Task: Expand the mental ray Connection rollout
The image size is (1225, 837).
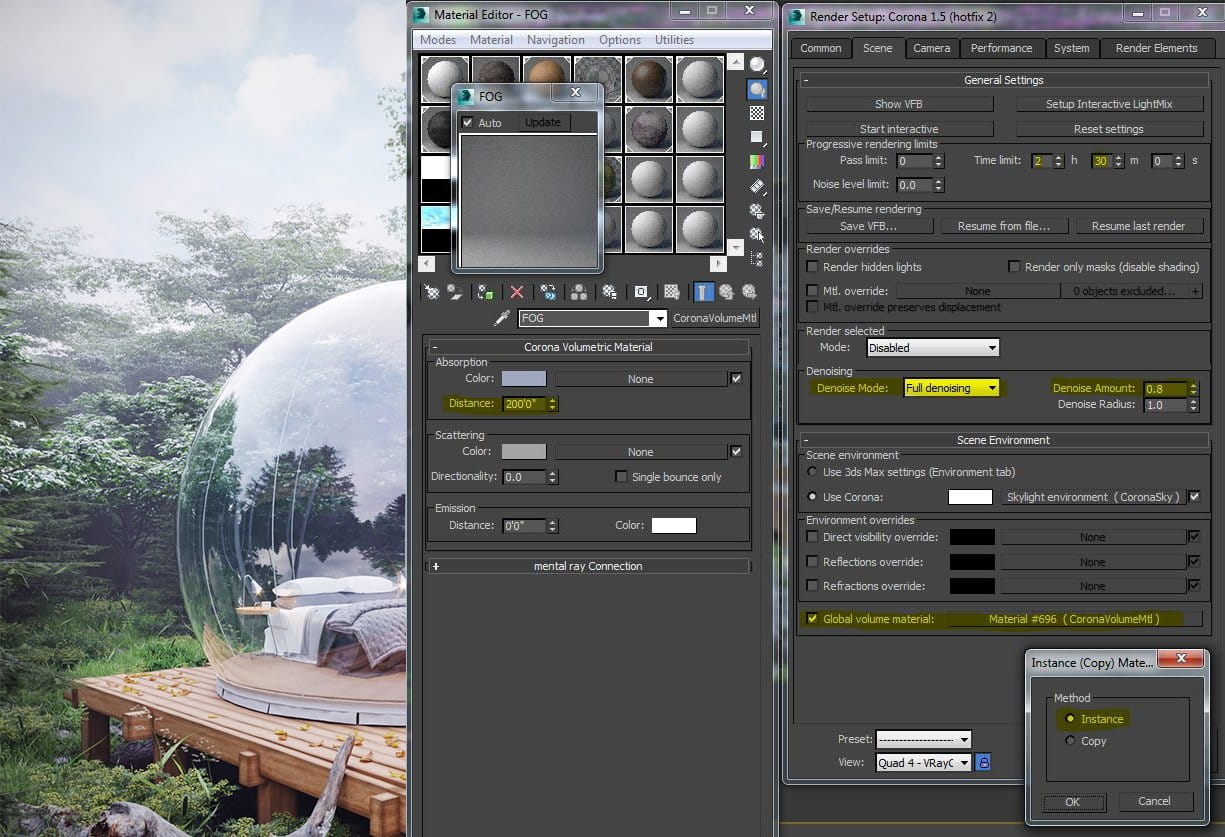Action: click(x=588, y=566)
